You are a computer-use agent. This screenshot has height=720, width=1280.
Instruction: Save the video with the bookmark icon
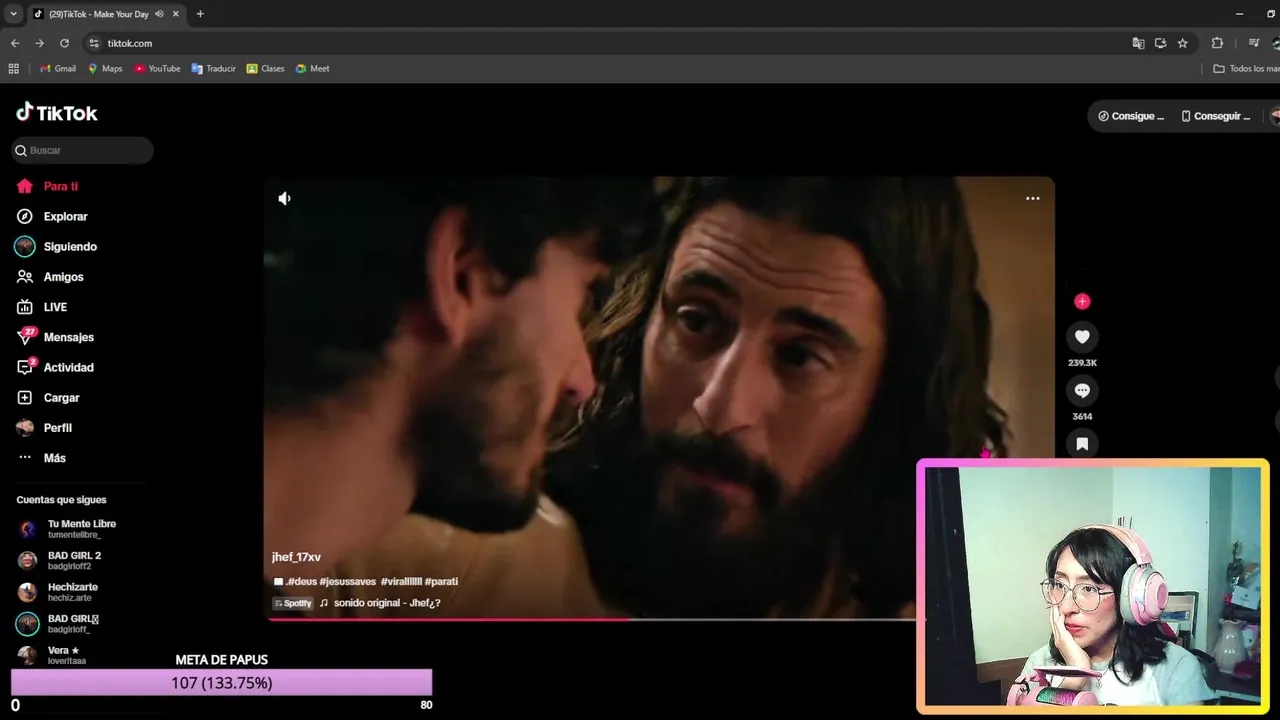(x=1082, y=443)
